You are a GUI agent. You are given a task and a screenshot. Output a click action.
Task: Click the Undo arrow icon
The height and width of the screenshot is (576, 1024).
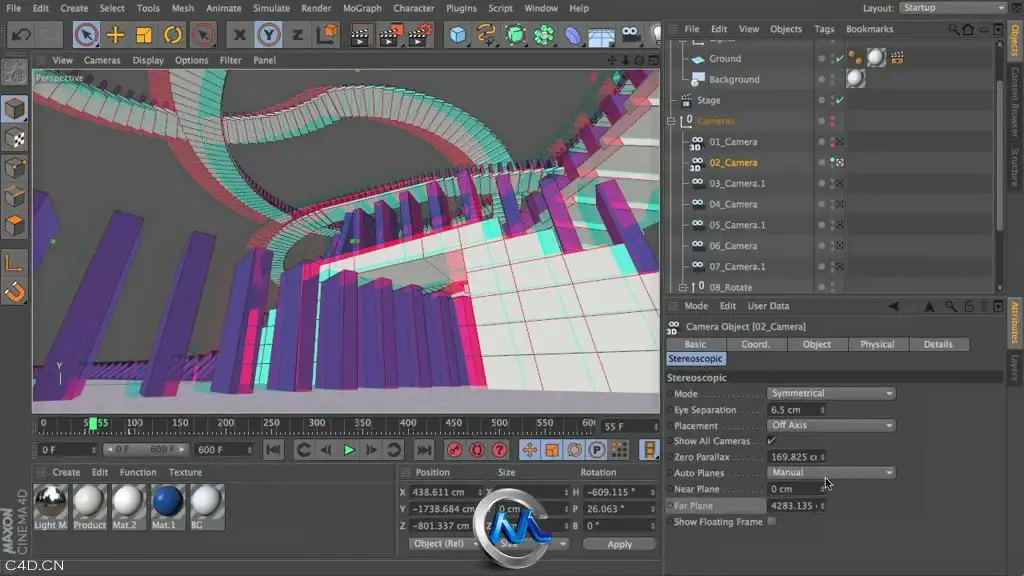click(20, 35)
